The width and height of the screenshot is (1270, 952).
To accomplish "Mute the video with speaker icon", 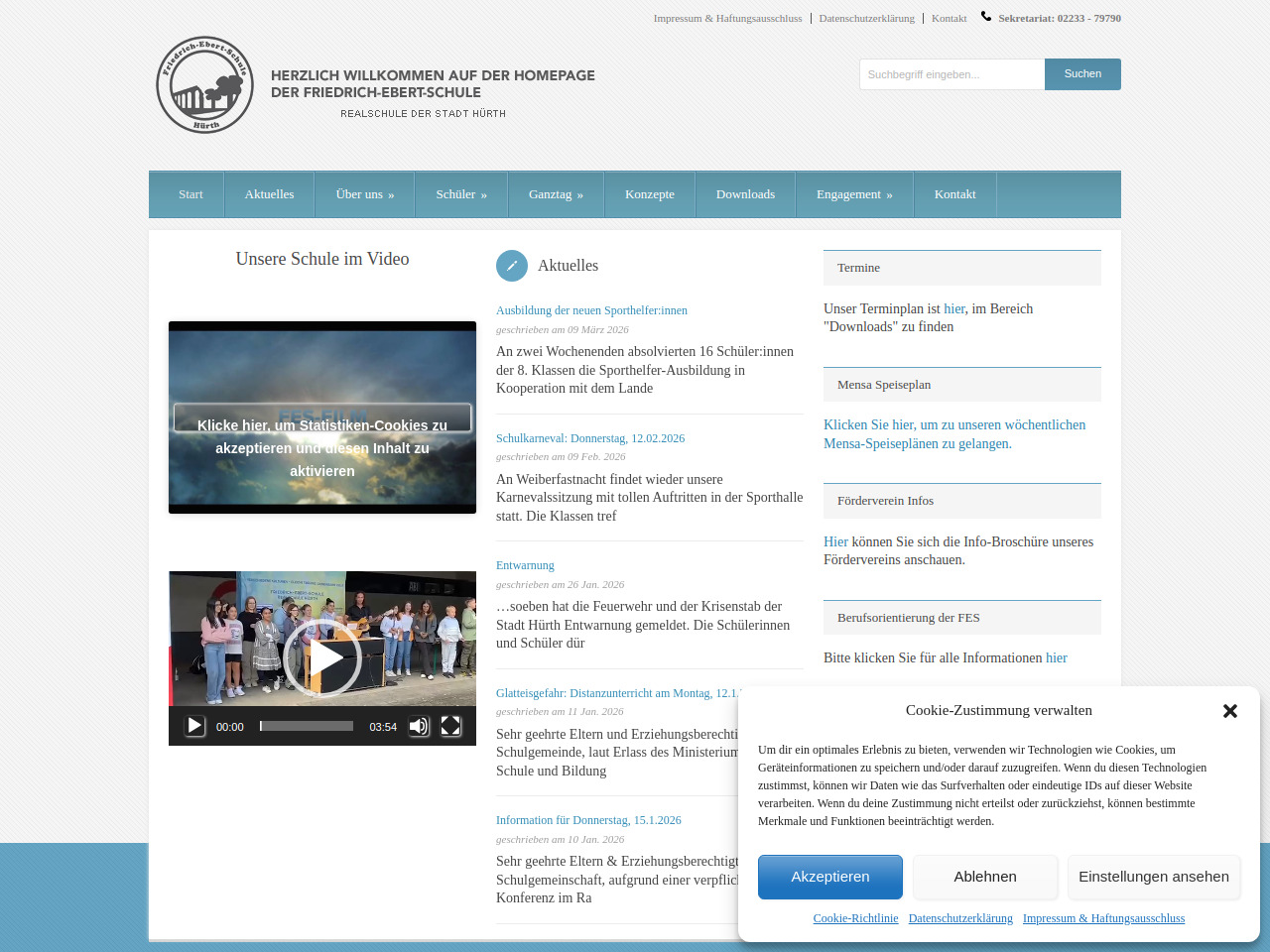I will coord(419,726).
